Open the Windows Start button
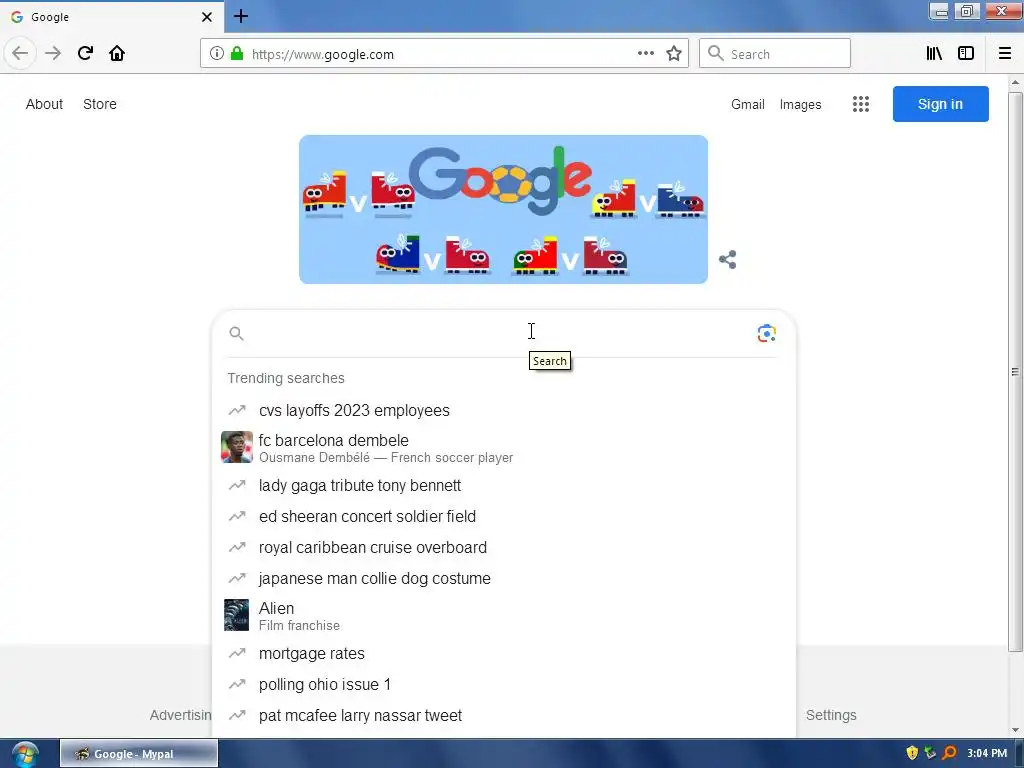This screenshot has height=768, width=1024. click(x=25, y=754)
